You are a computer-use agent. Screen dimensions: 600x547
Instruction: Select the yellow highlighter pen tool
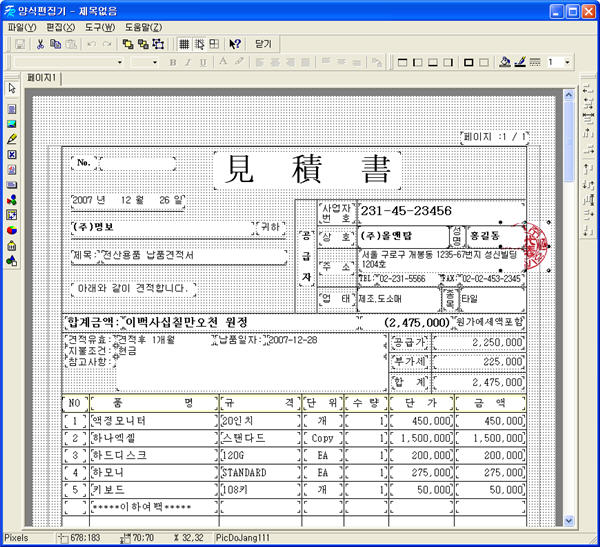[x=12, y=139]
